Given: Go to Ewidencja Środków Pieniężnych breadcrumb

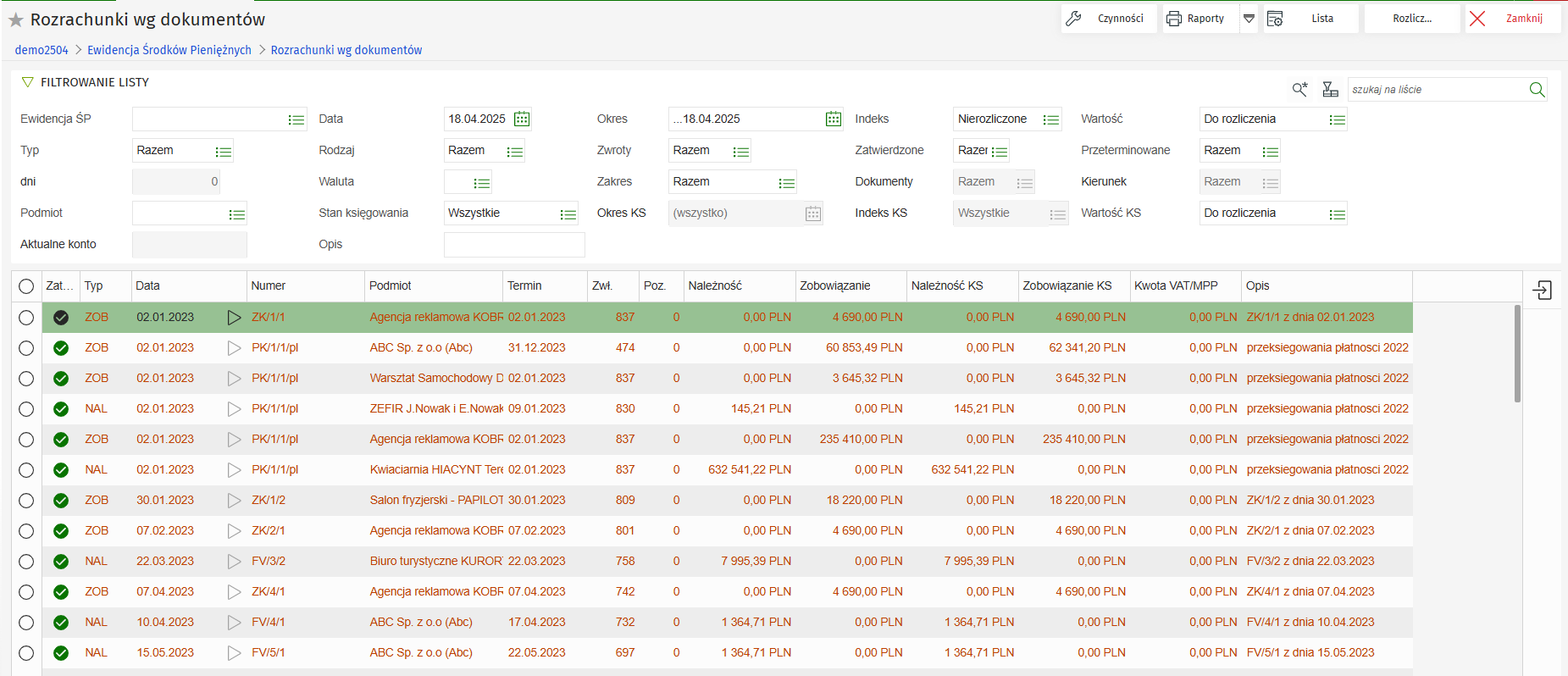Looking at the screenshot, I should click(169, 50).
